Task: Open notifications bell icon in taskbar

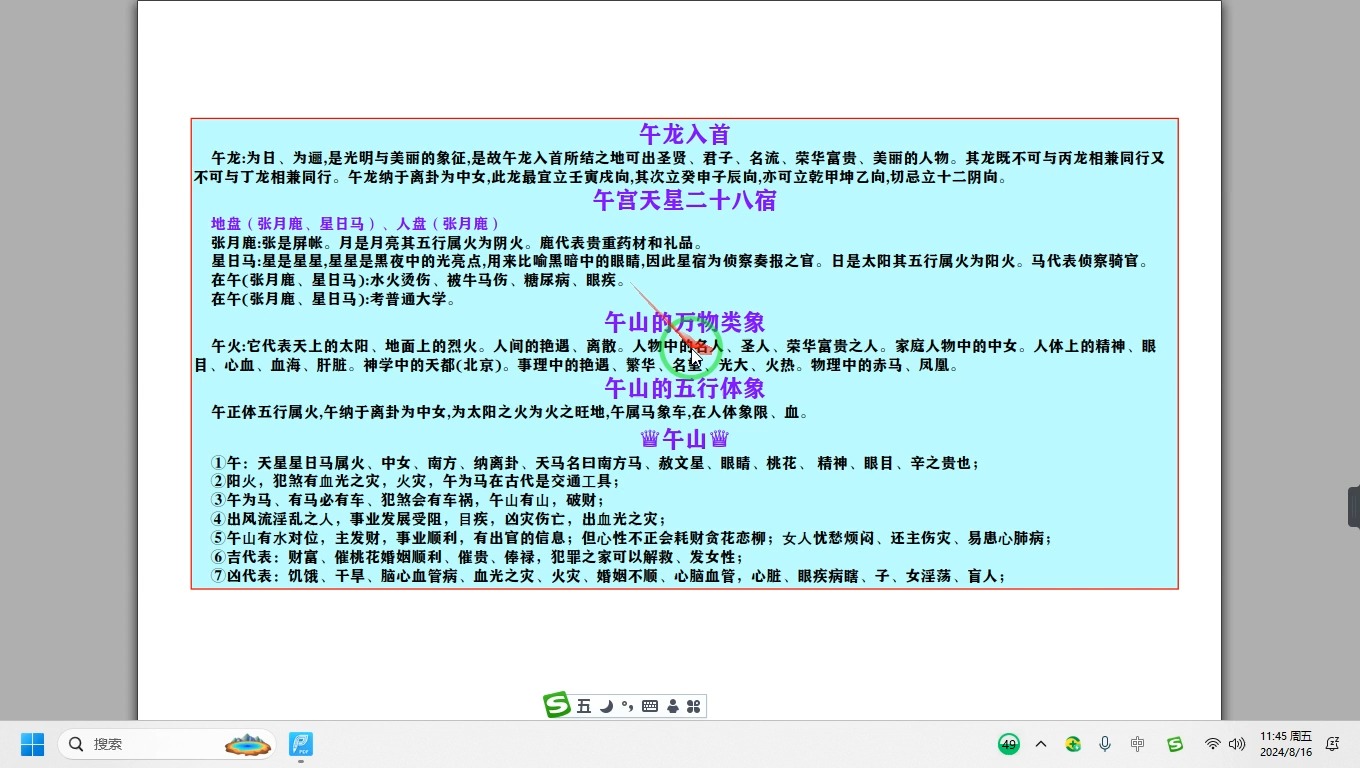Action: point(1332,744)
